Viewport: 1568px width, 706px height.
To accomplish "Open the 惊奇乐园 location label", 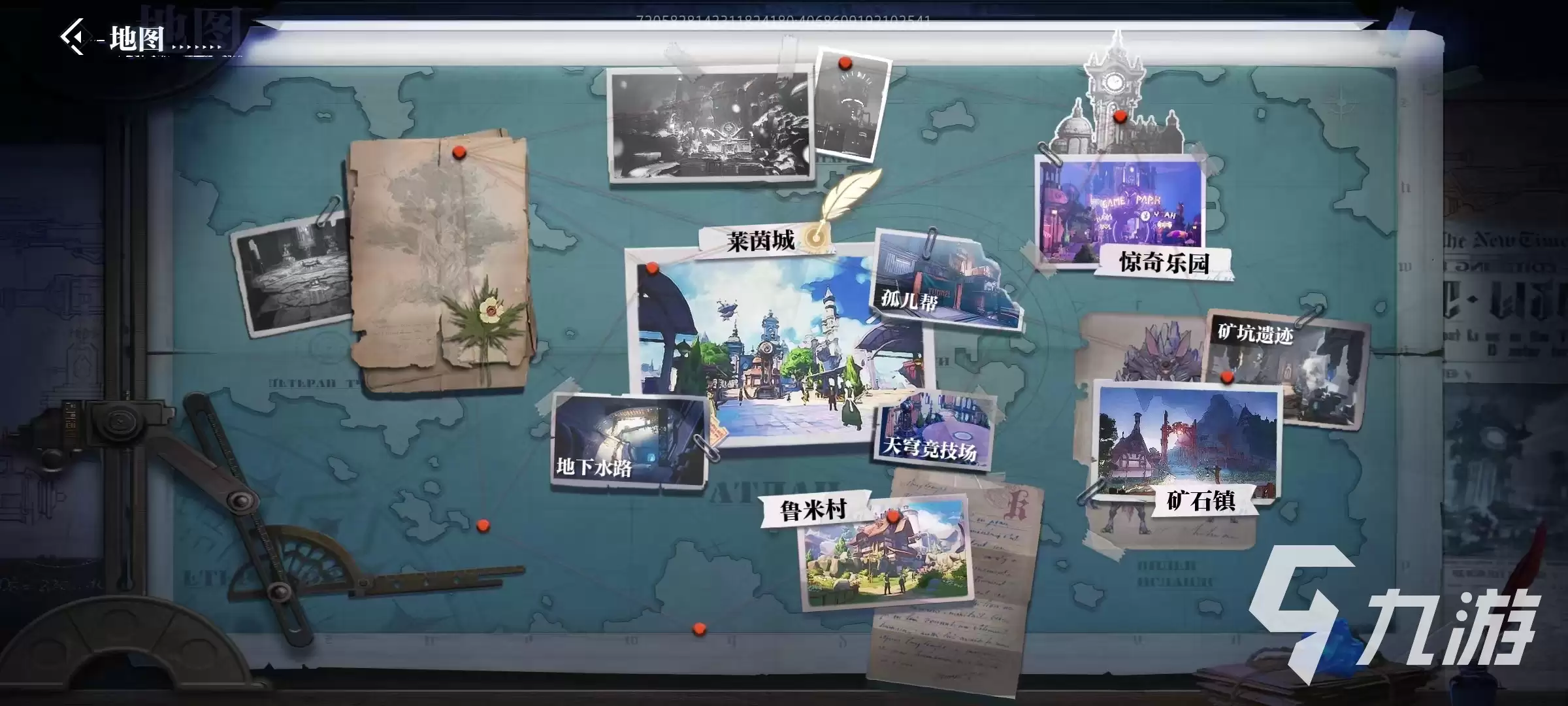I will (x=1164, y=262).
